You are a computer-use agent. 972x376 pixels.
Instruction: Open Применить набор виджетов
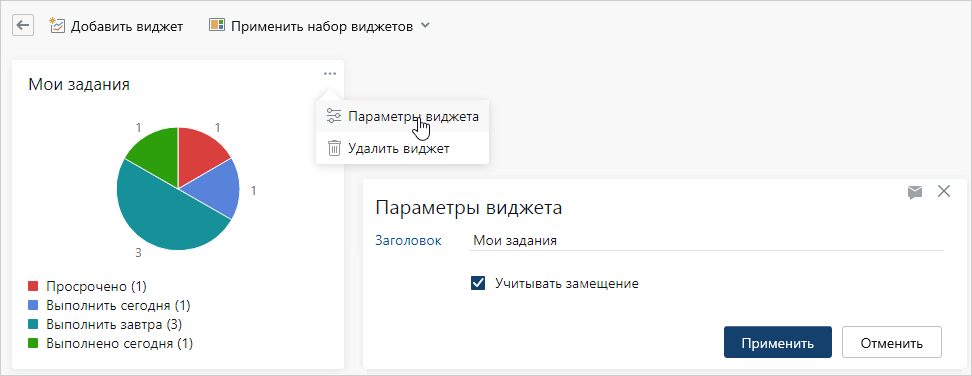pyautogui.click(x=322, y=27)
